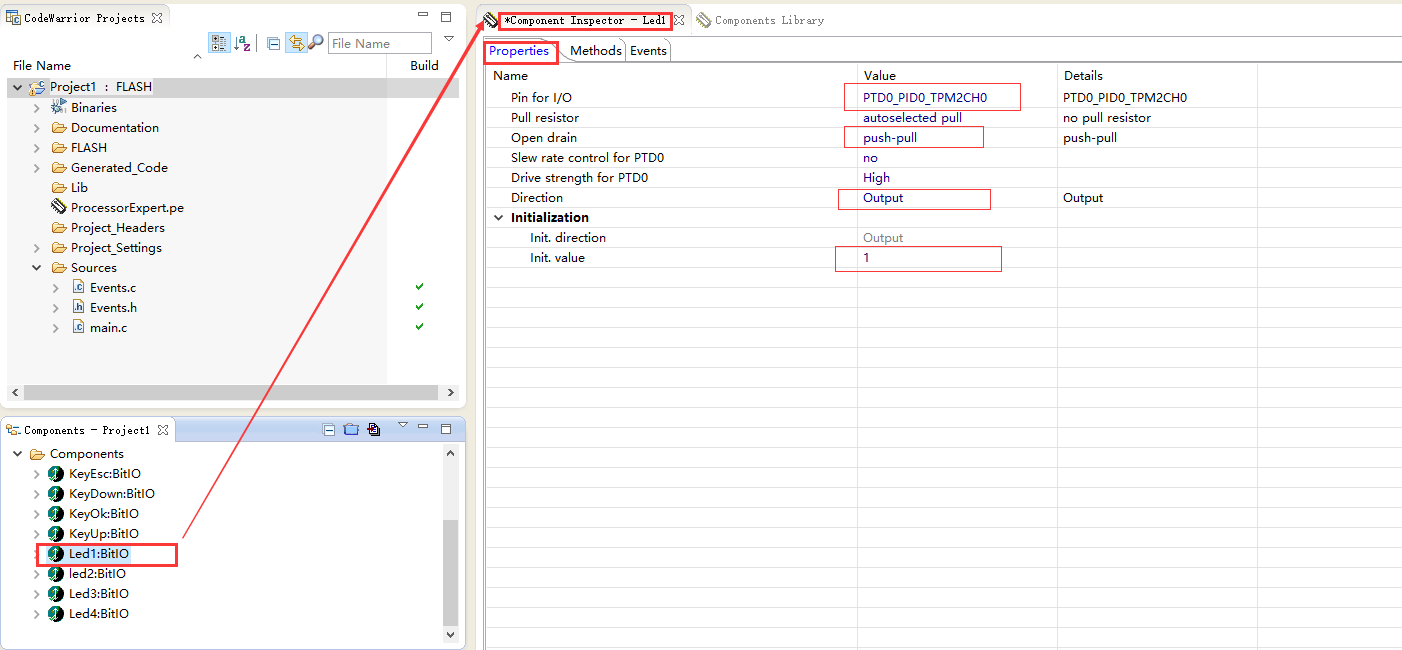Click the File Name filter input field
This screenshot has width=1402, height=650.
[380, 43]
